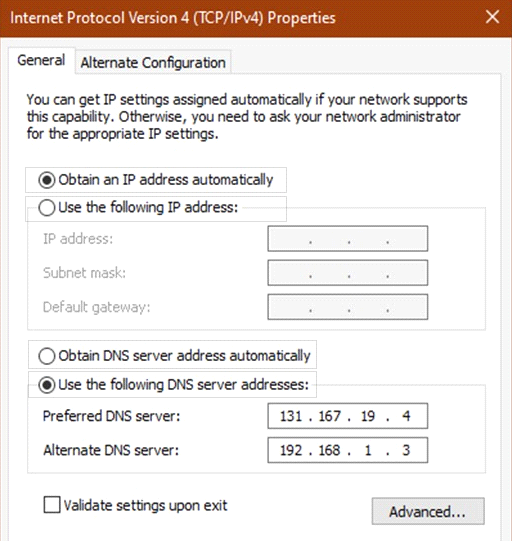The height and width of the screenshot is (541, 512).
Task: Click last octet 3 of Alternate DNS
Action: click(x=406, y=450)
